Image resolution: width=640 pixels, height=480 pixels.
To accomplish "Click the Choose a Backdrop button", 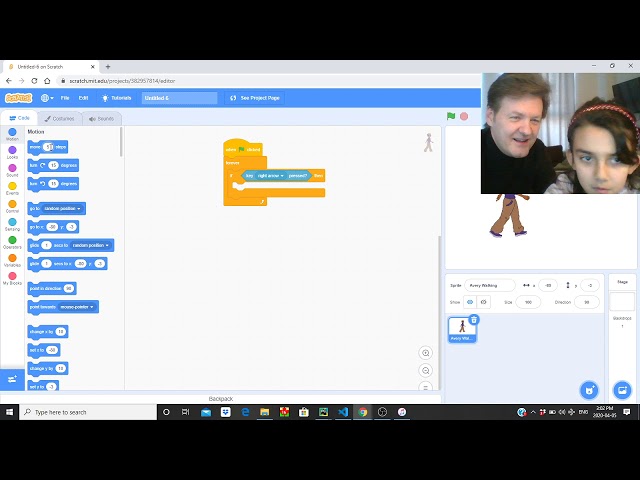I will 622,390.
